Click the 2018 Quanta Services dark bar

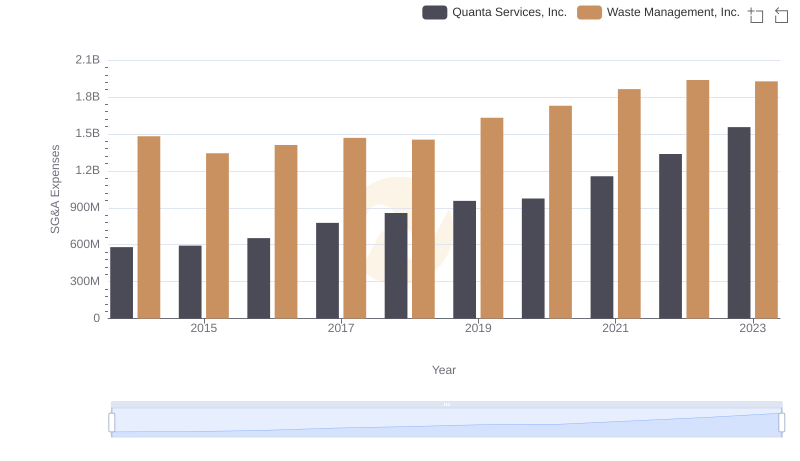[396, 266]
